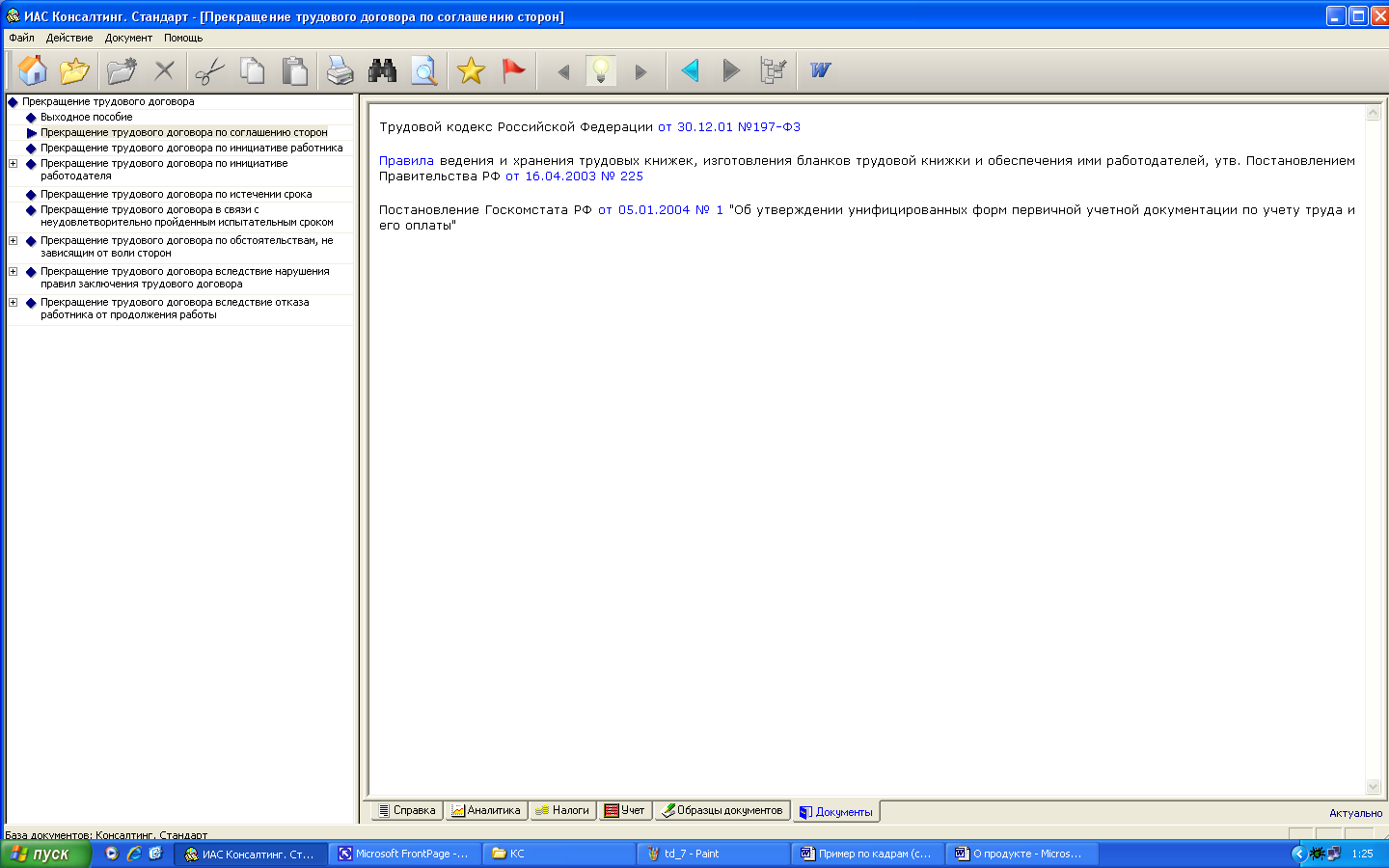This screenshot has width=1389, height=868.
Task: Click the tree structure toolbar icon
Action: coord(774,70)
